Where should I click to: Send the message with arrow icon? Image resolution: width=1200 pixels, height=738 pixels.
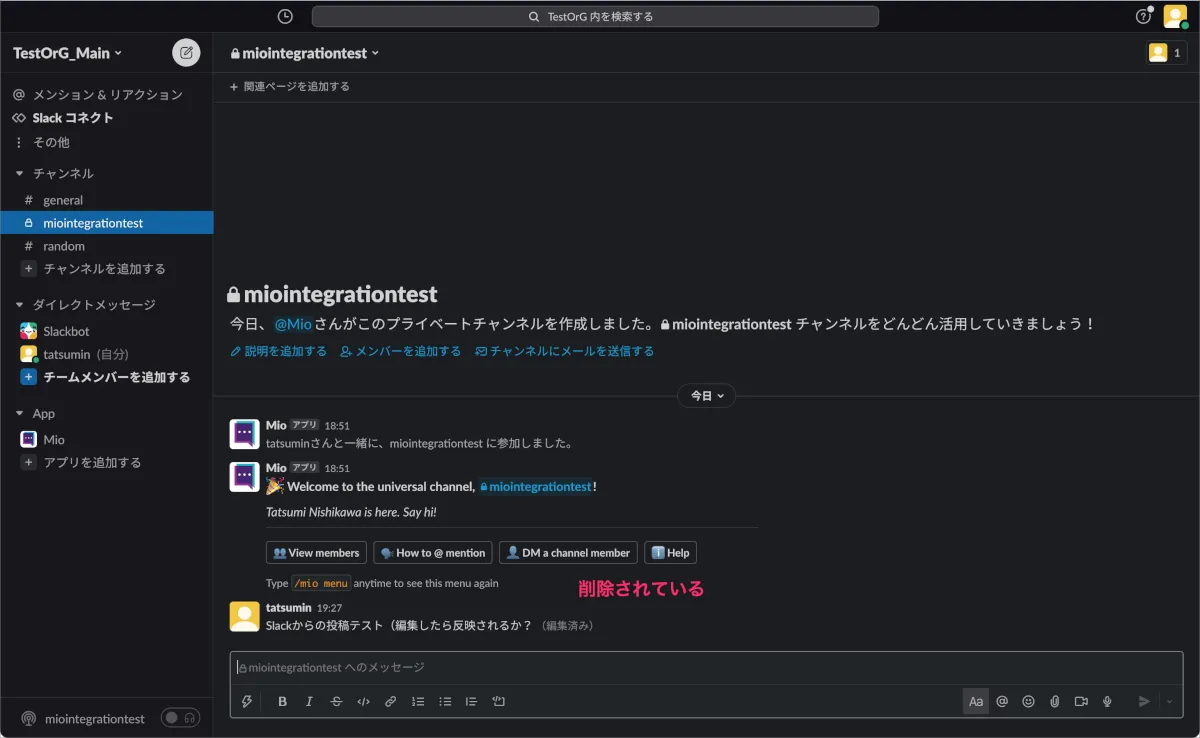(x=1144, y=701)
